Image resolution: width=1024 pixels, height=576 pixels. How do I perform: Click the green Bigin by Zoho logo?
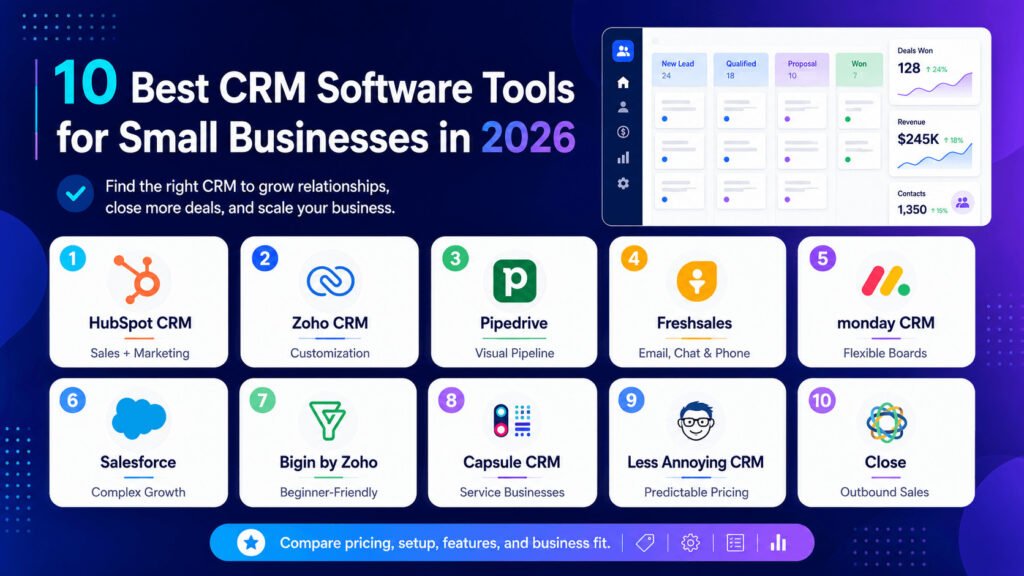(327, 421)
